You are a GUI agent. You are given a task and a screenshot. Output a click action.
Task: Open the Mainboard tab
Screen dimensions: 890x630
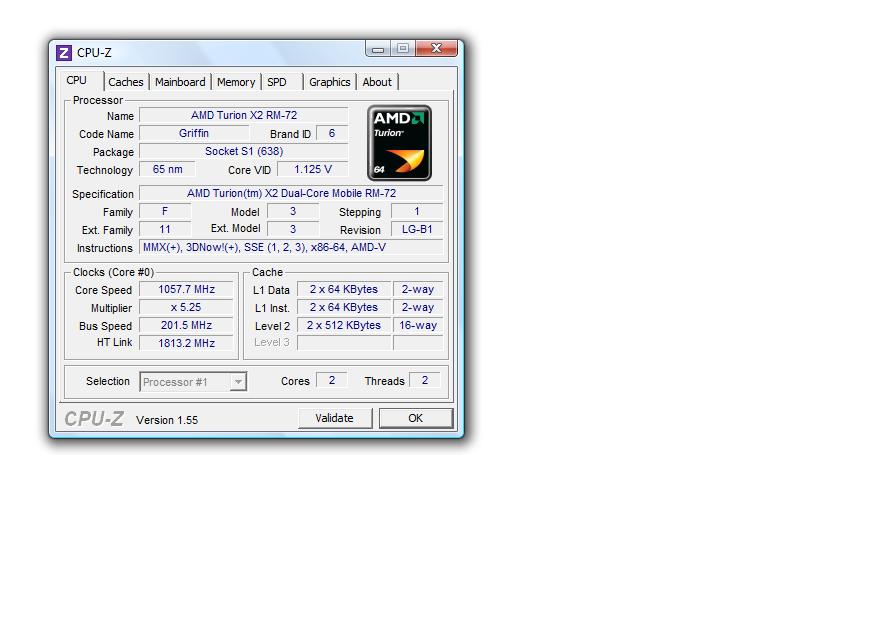pyautogui.click(x=180, y=82)
